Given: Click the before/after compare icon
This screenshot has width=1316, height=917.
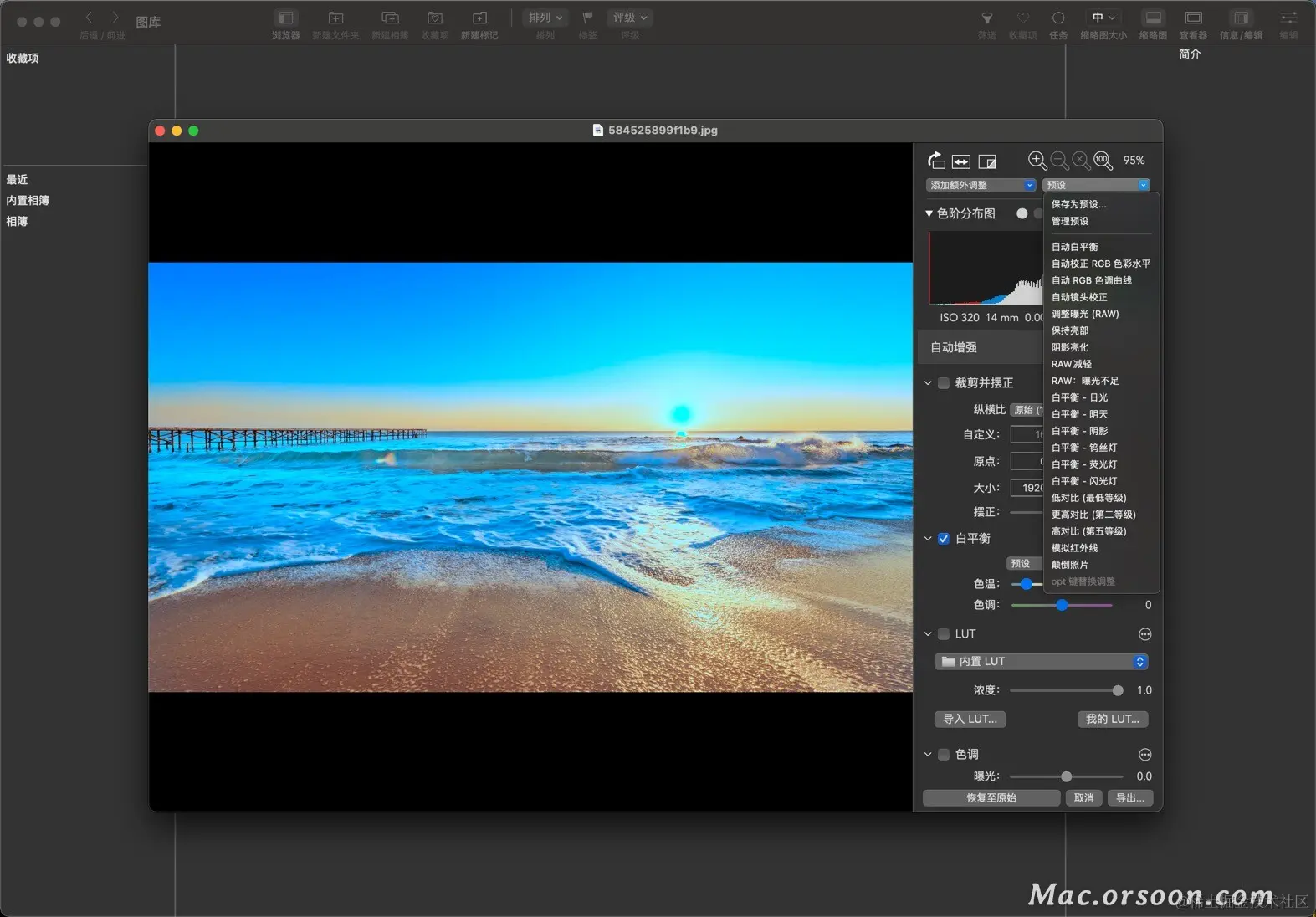Looking at the screenshot, I should (987, 161).
